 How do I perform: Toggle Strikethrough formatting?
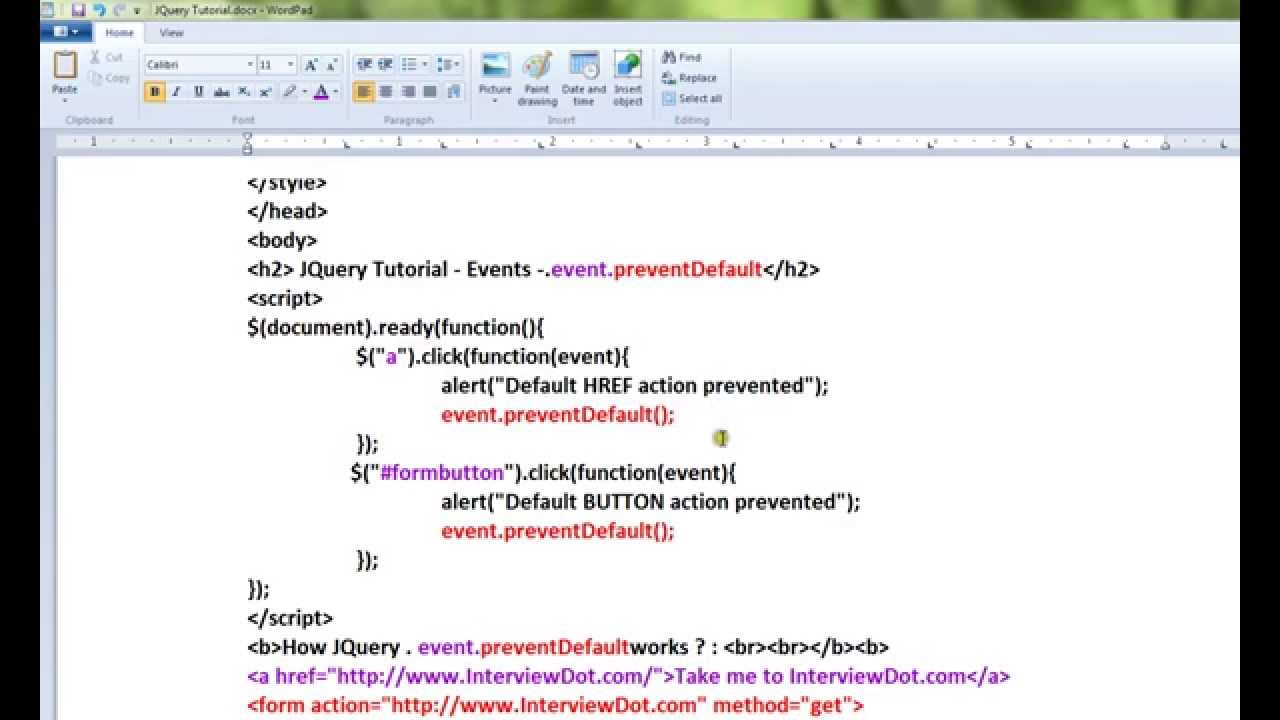(x=221, y=92)
